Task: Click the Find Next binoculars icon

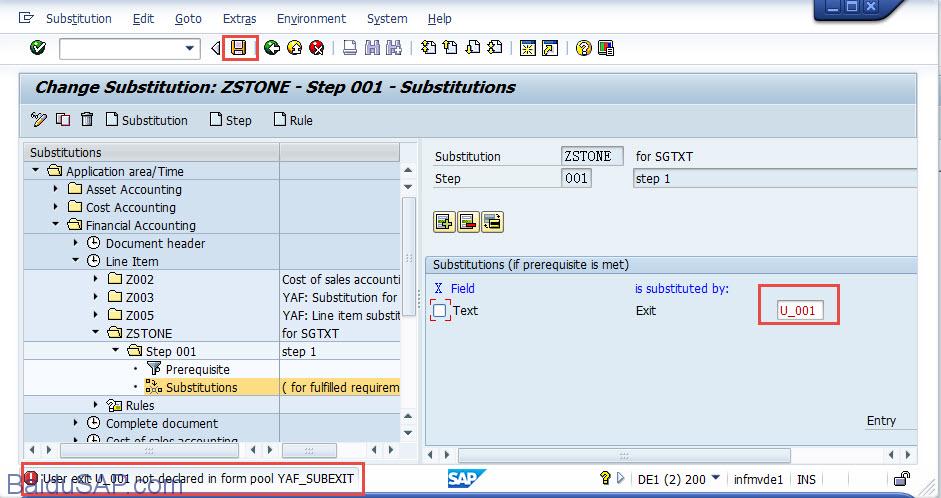Action: point(394,48)
